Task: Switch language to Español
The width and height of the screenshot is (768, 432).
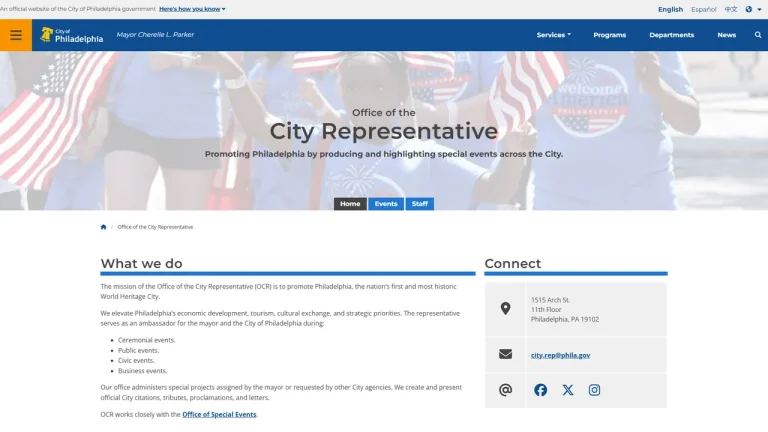Action: click(x=703, y=9)
